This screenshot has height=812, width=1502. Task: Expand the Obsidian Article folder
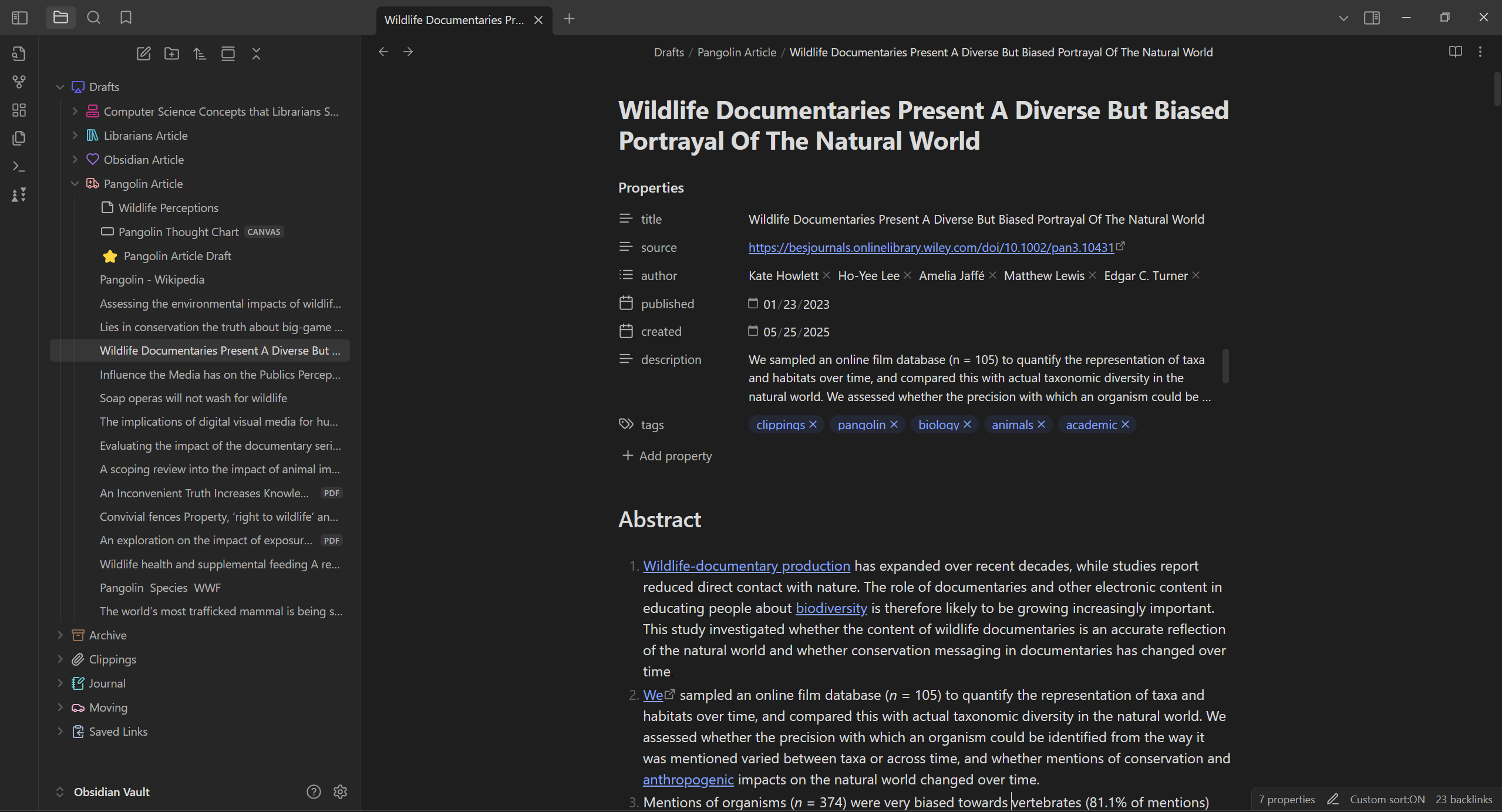(x=75, y=159)
